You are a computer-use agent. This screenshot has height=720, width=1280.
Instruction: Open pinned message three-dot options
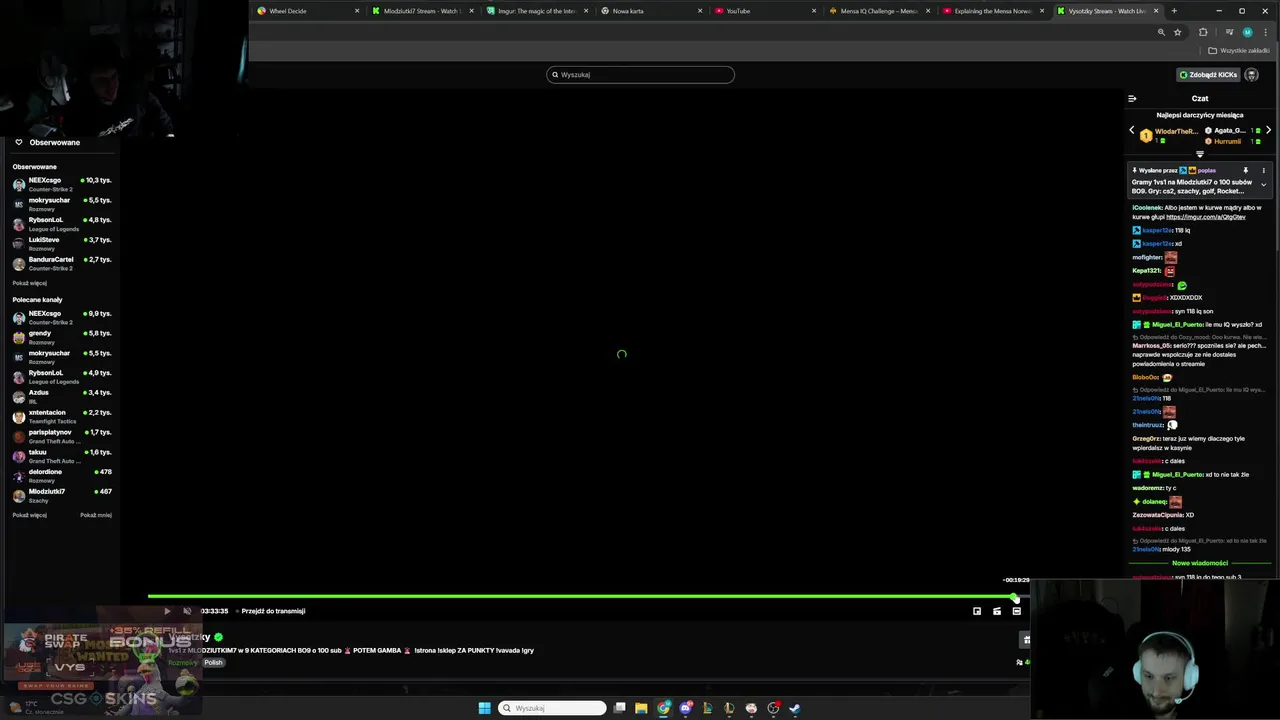[x=1263, y=171]
